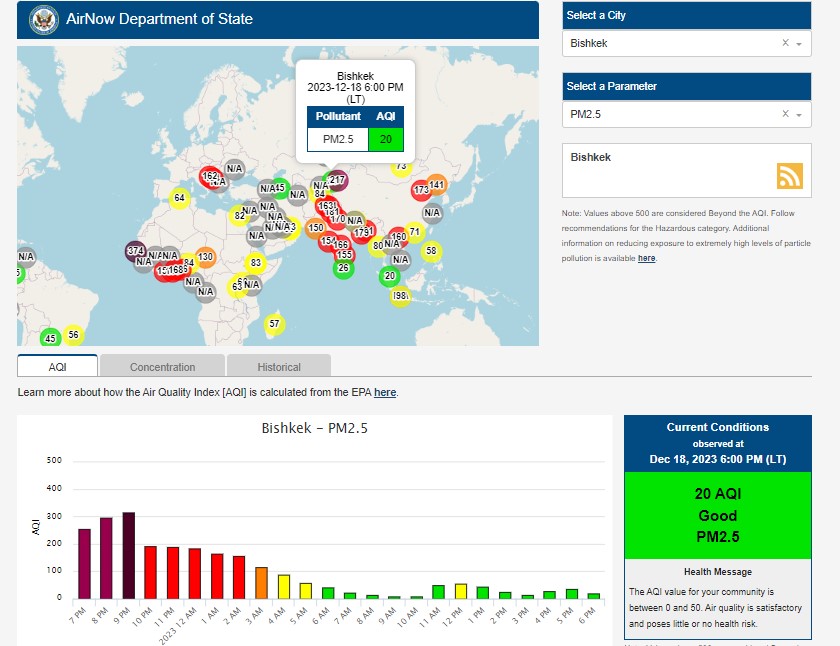Open the EPA AQI calculation 'here' link
The width and height of the screenshot is (840, 646).
[x=385, y=393]
